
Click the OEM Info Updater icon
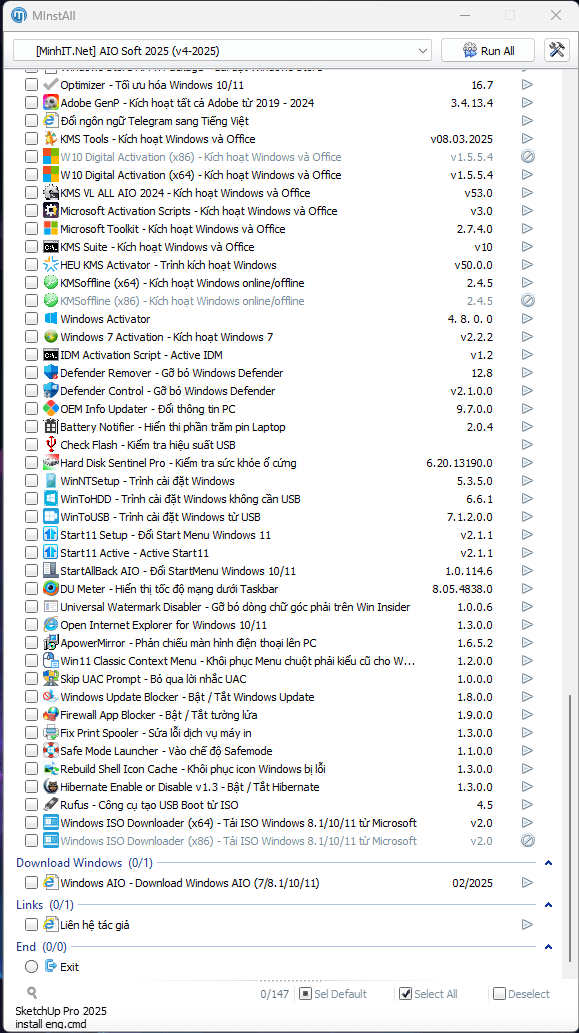51,408
